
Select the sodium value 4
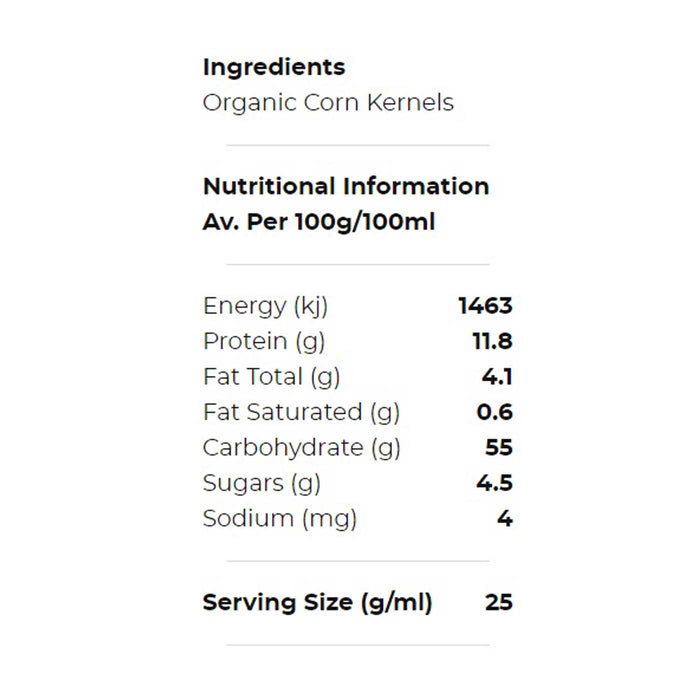[x=505, y=519]
